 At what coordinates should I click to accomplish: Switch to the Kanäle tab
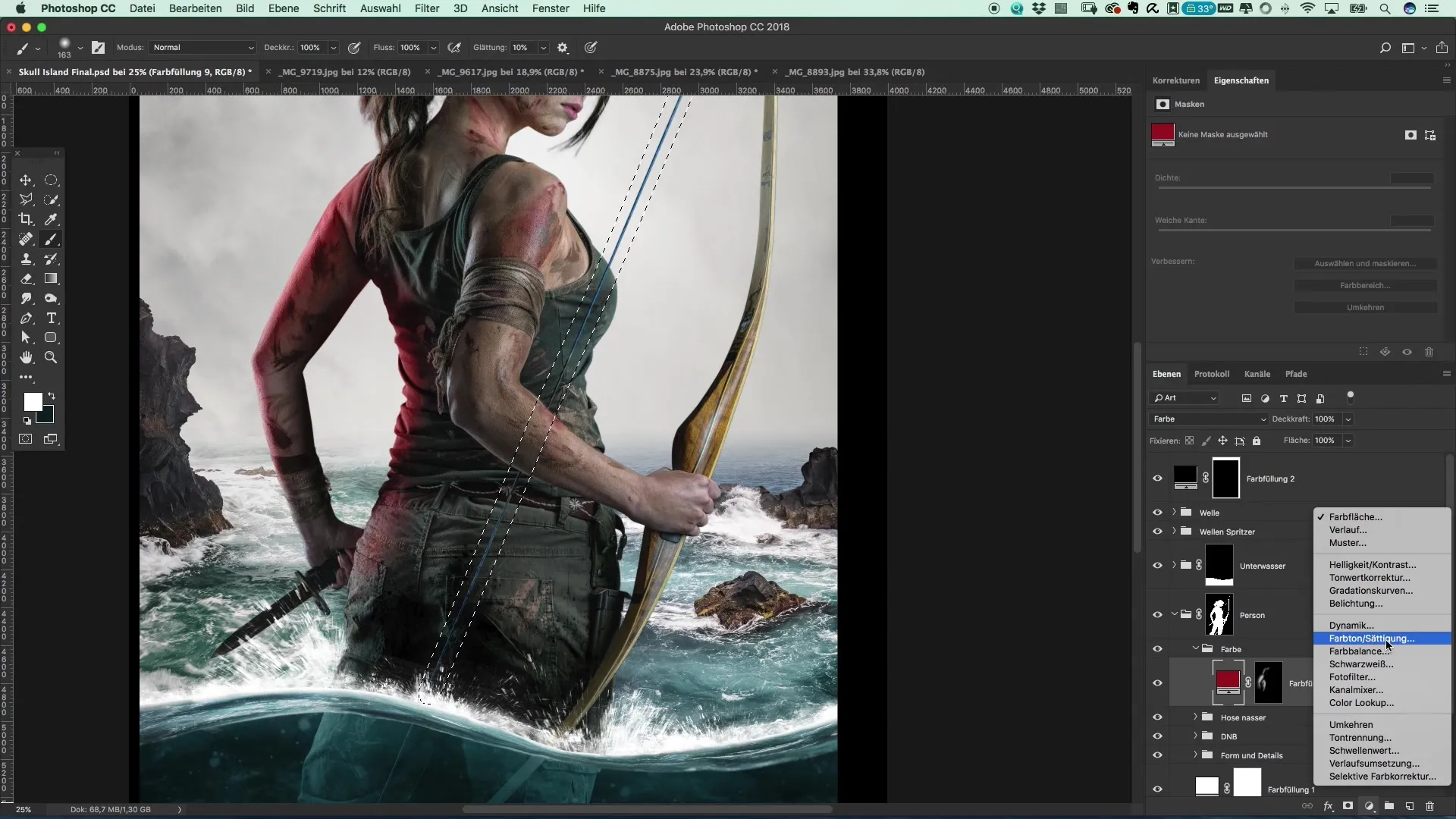(1257, 374)
